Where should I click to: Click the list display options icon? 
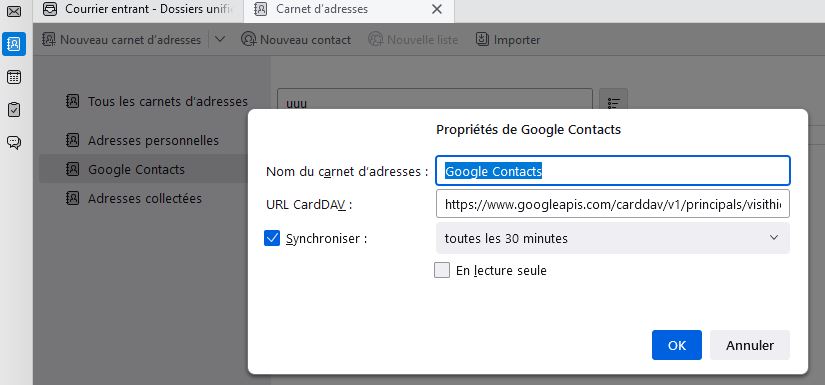[613, 102]
